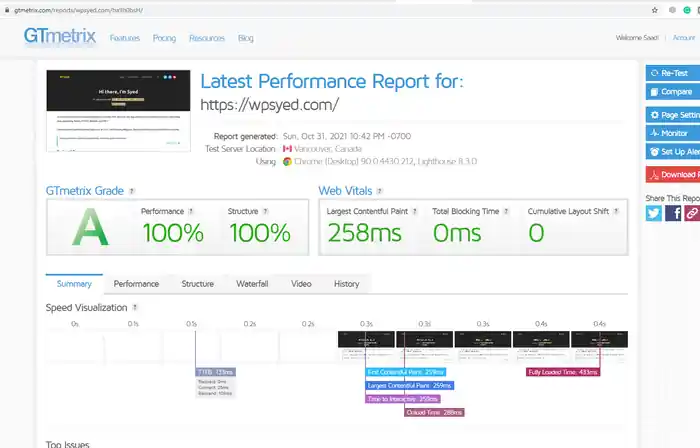The height and width of the screenshot is (448, 700).
Task: Click the red Download button
Action: pos(673,174)
